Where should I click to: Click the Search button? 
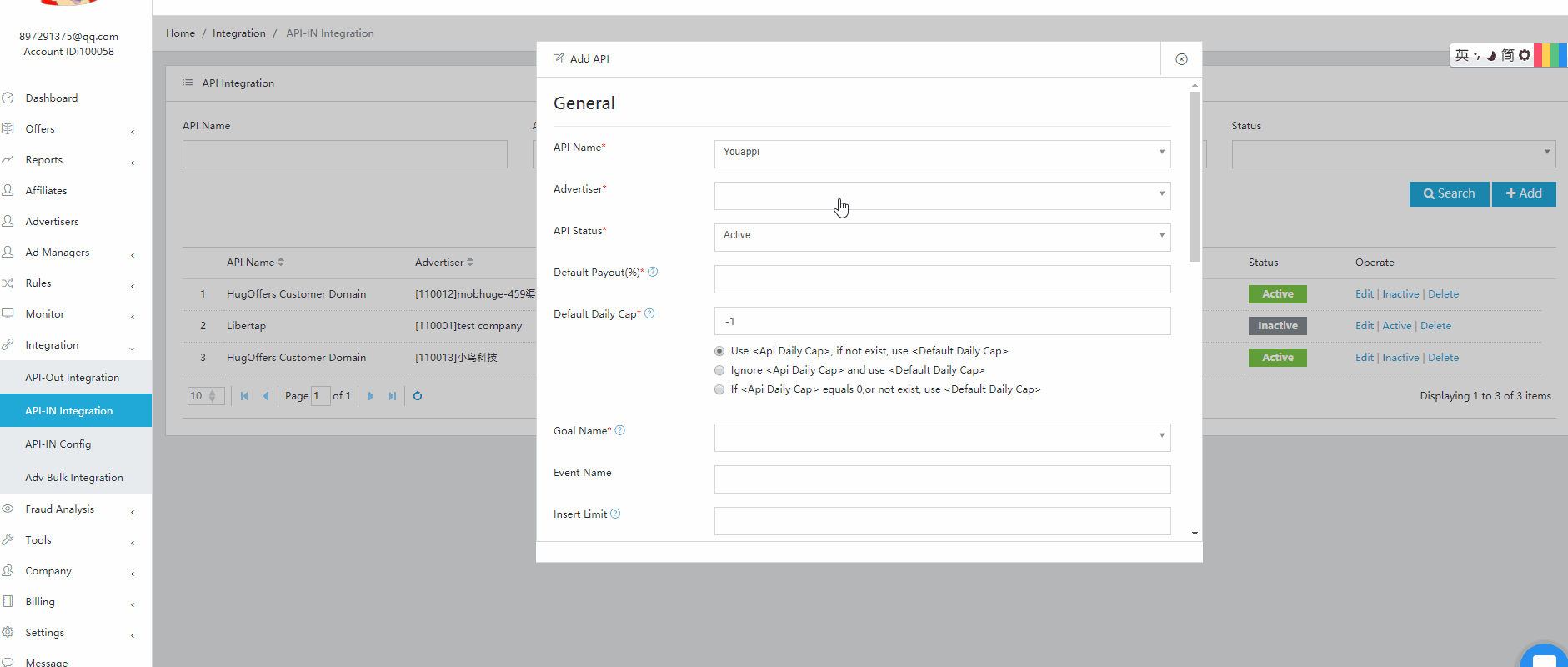coord(1449,193)
